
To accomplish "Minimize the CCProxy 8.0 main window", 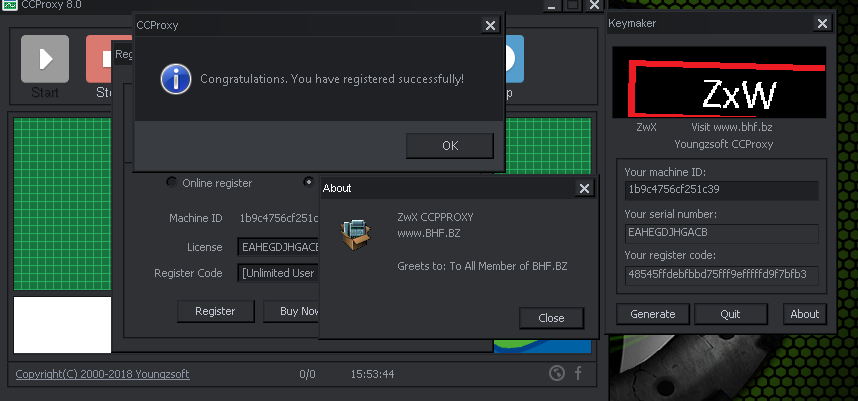I will [x=552, y=5].
